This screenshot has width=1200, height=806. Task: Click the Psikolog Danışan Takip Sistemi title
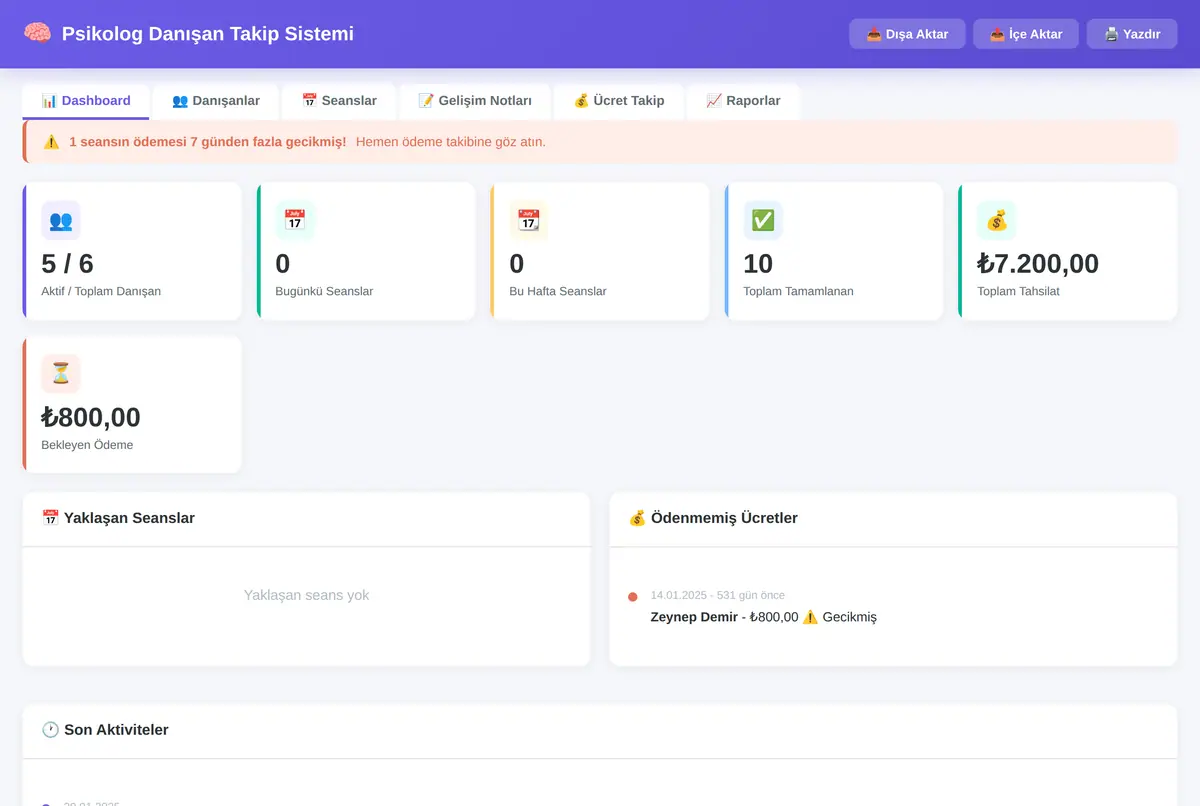tap(208, 34)
